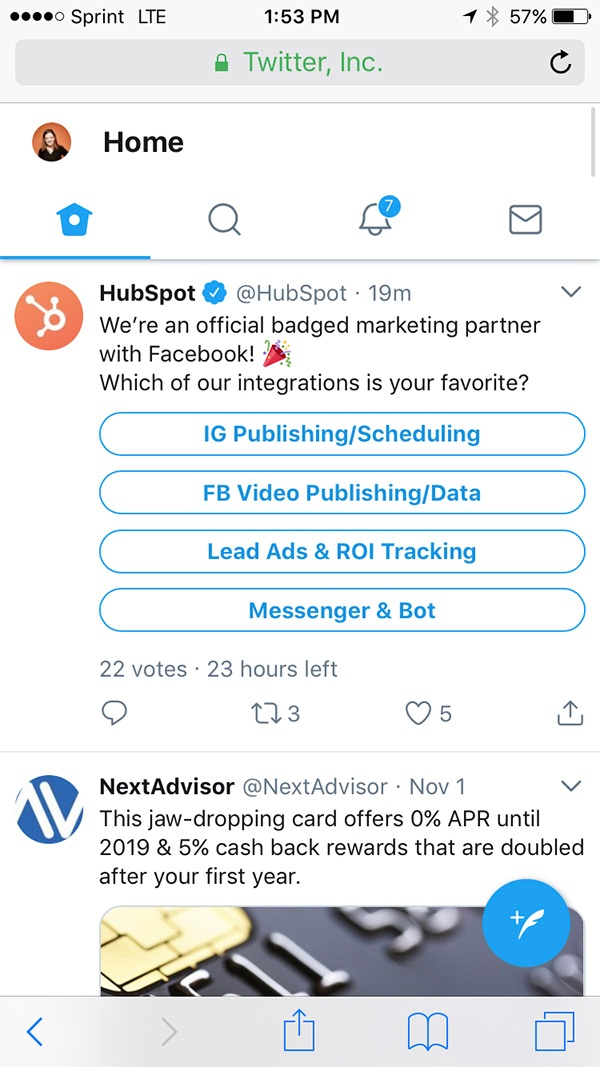
Task: Reload the Twitter page in Safari
Action: click(x=561, y=64)
